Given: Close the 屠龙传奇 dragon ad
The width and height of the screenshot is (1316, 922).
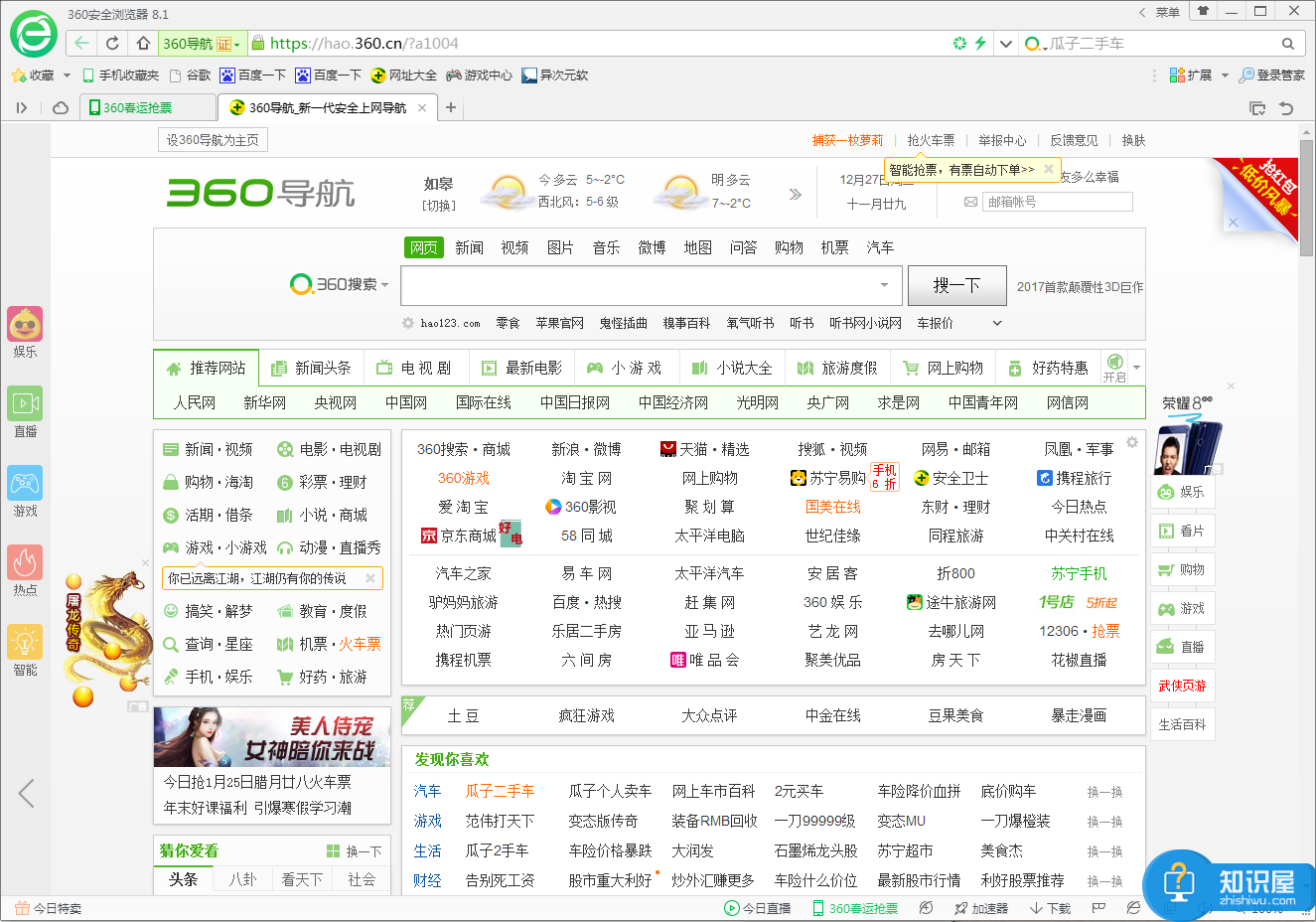Looking at the screenshot, I should pyautogui.click(x=145, y=563).
